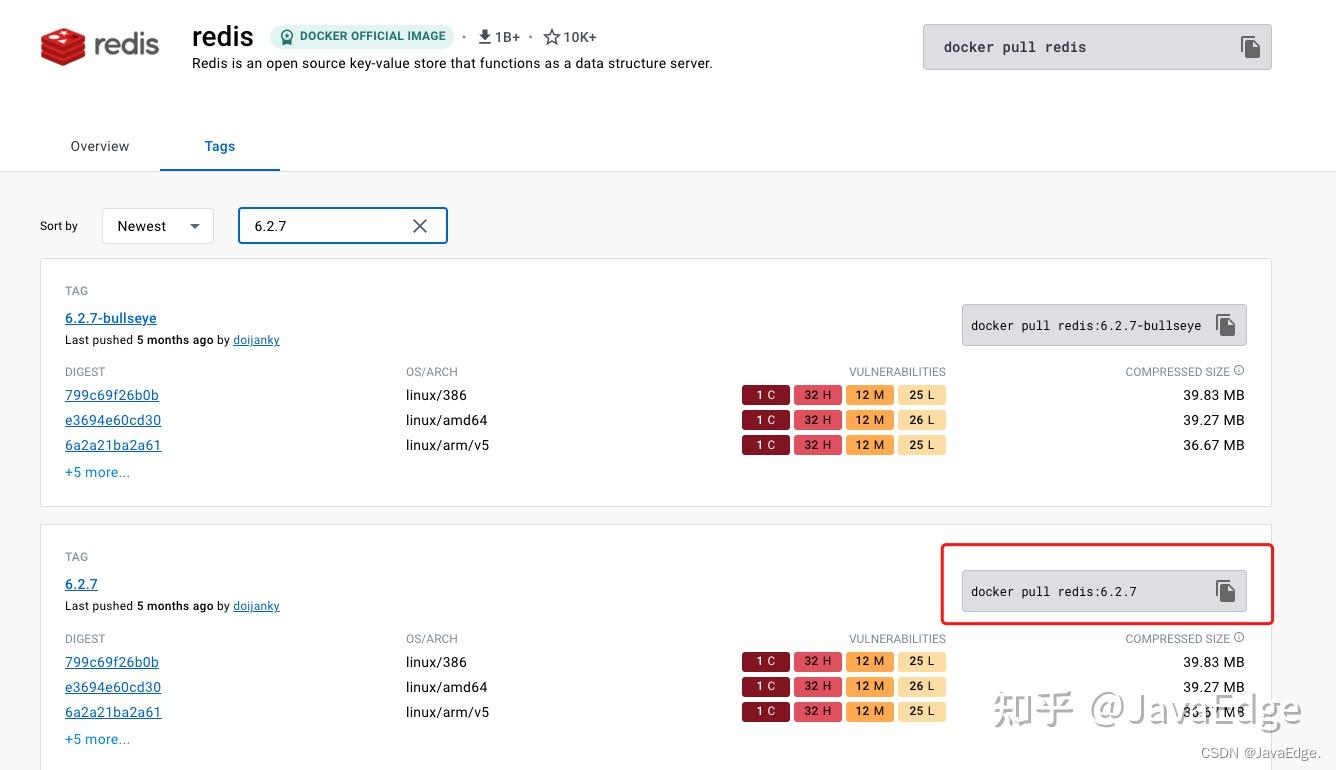The height and width of the screenshot is (770, 1336).
Task: Switch to the Overview tab
Action: (x=99, y=146)
